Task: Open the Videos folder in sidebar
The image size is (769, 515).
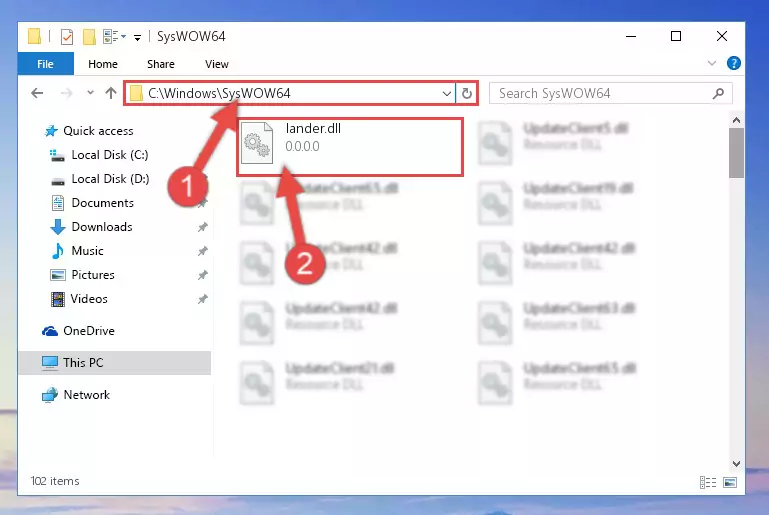Action: [x=89, y=299]
